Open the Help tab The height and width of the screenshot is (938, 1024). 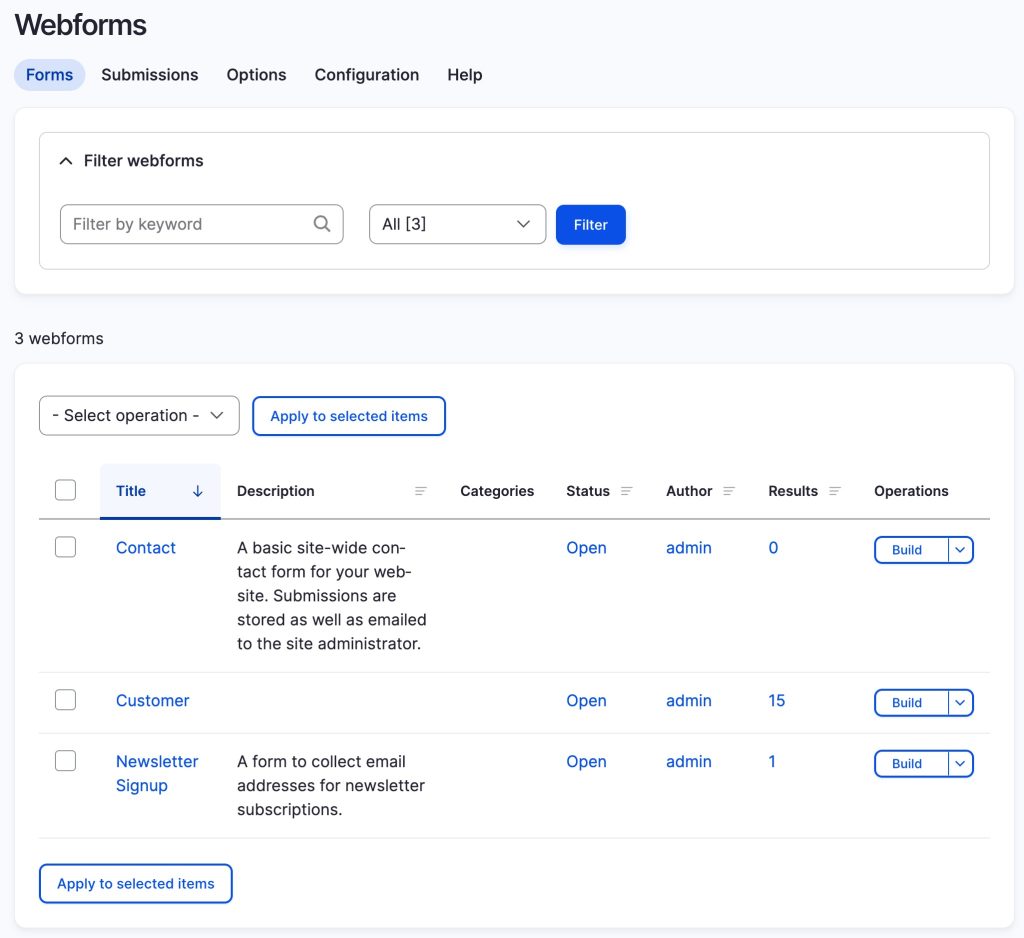pyautogui.click(x=465, y=75)
